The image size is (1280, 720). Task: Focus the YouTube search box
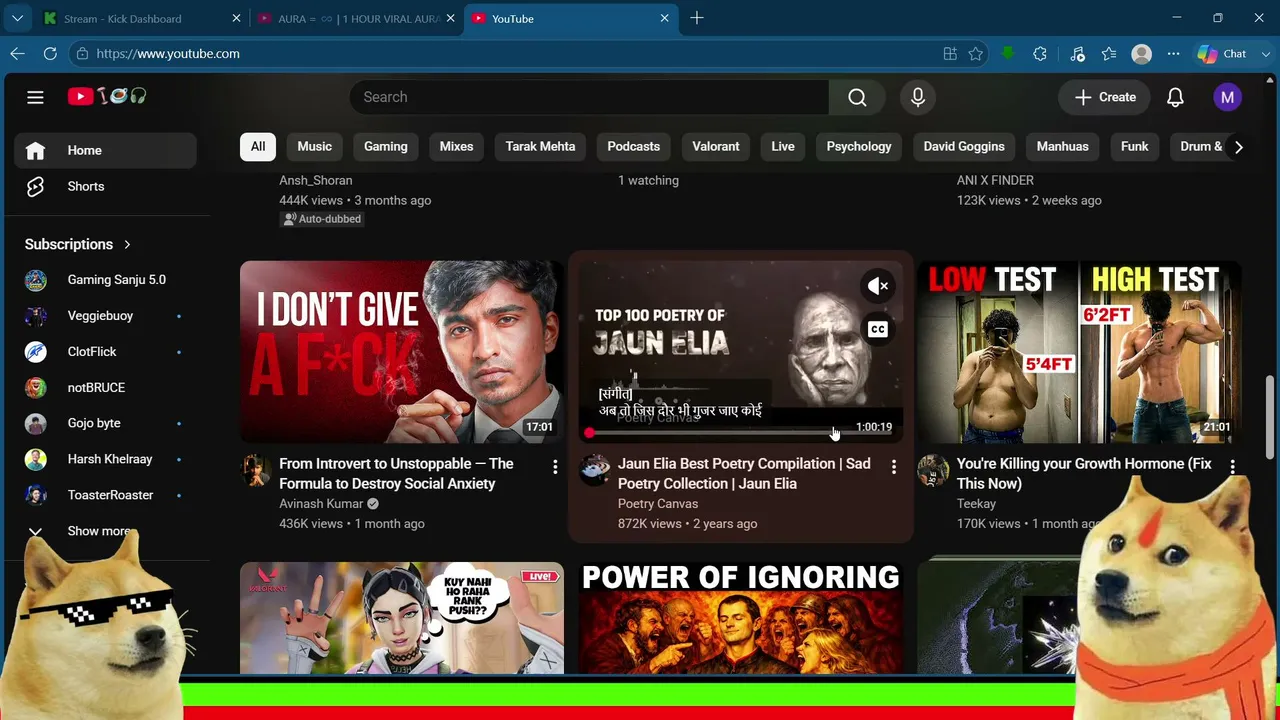click(589, 97)
